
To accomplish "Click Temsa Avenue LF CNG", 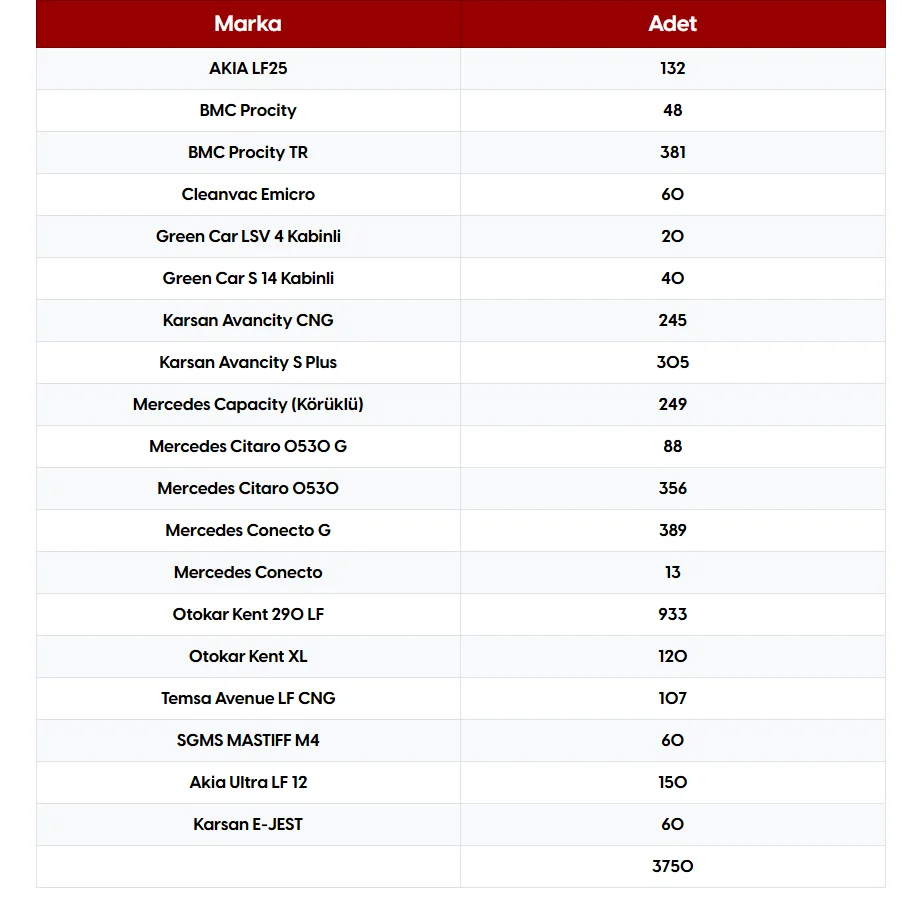I will (x=248, y=698).
